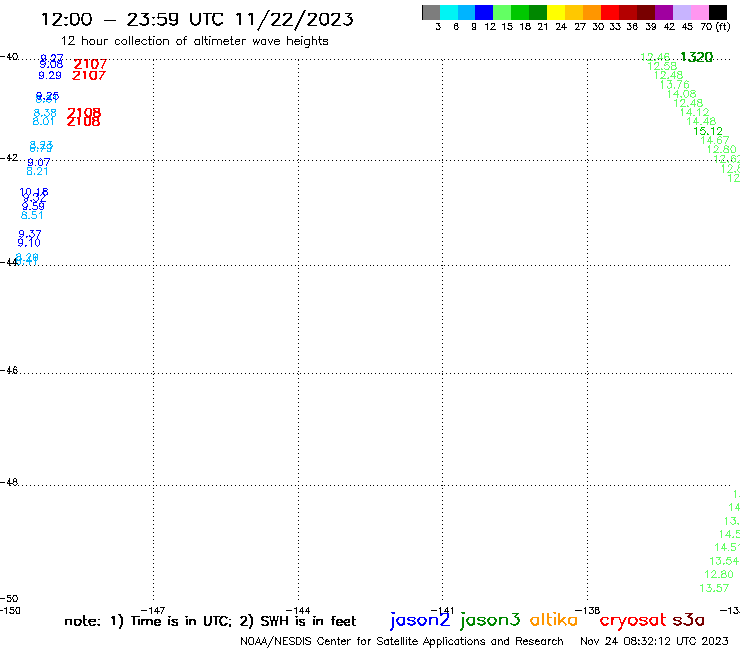Click the 9.29 wave height value
The height and width of the screenshot is (650, 740).
(x=50, y=76)
